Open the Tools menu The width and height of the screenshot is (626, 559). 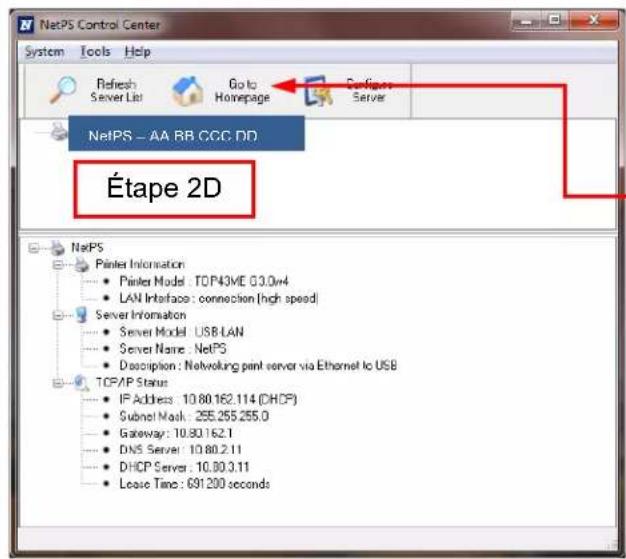click(x=95, y=52)
